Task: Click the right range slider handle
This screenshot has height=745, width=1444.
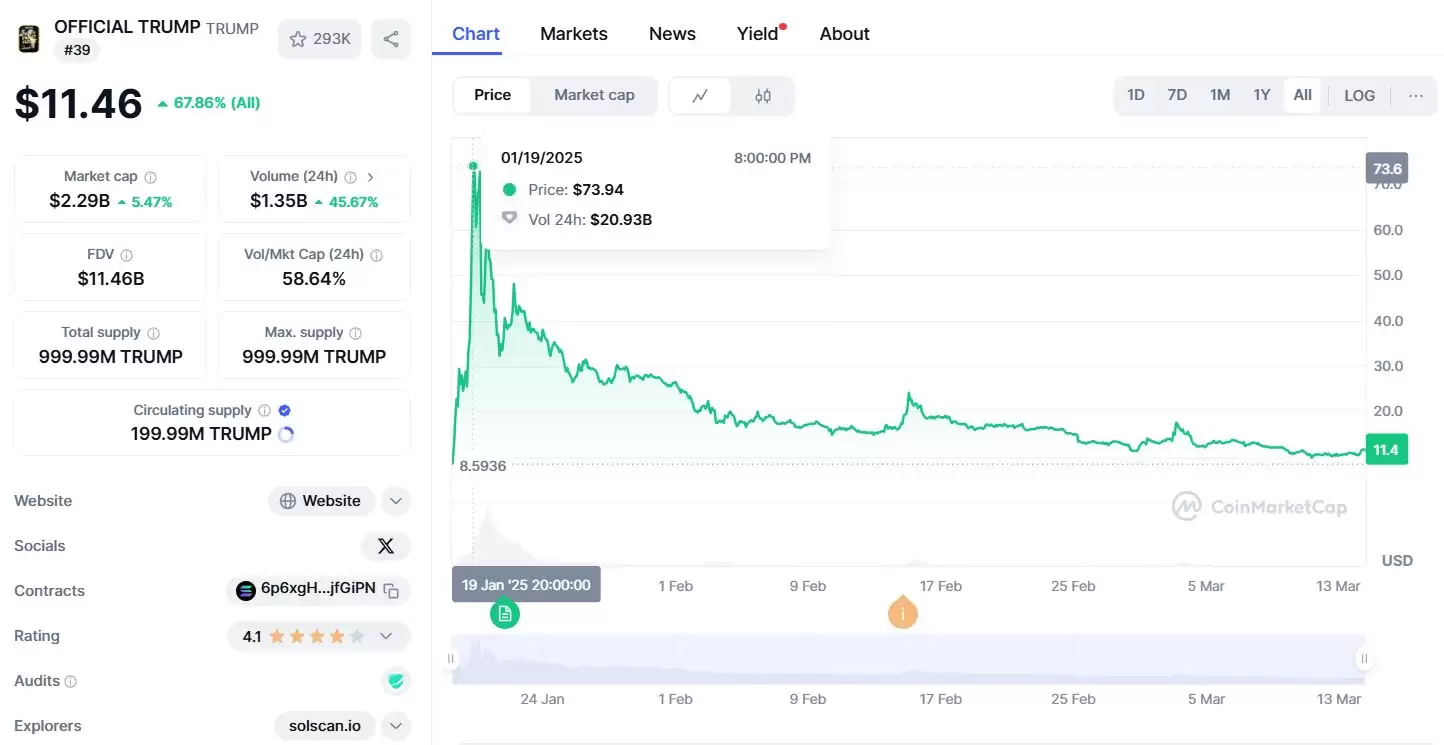Action: click(x=1363, y=658)
